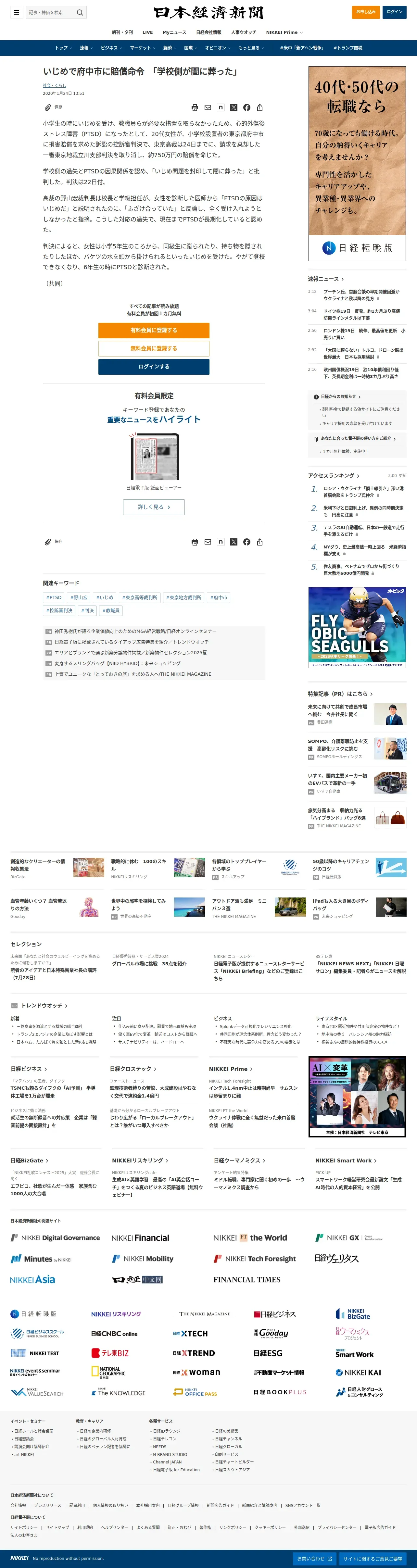
Task: Expand the NIKKEI Prime dropdown
Action: [x=284, y=32]
